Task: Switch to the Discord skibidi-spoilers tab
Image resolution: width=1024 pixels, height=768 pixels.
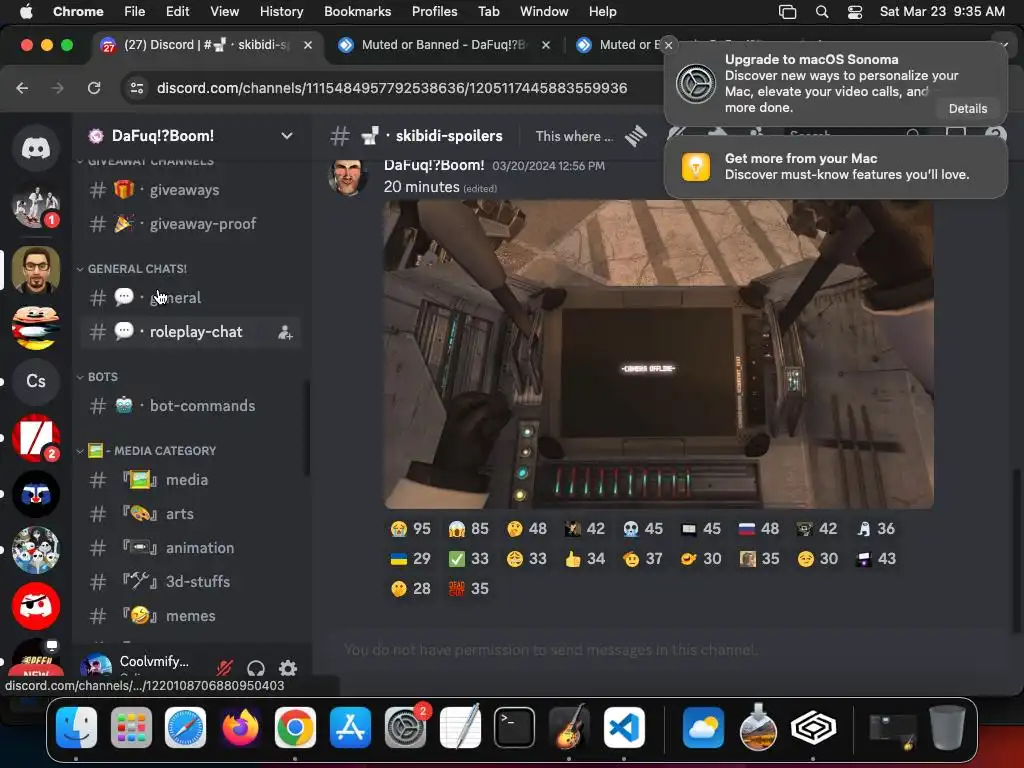Action: click(206, 45)
